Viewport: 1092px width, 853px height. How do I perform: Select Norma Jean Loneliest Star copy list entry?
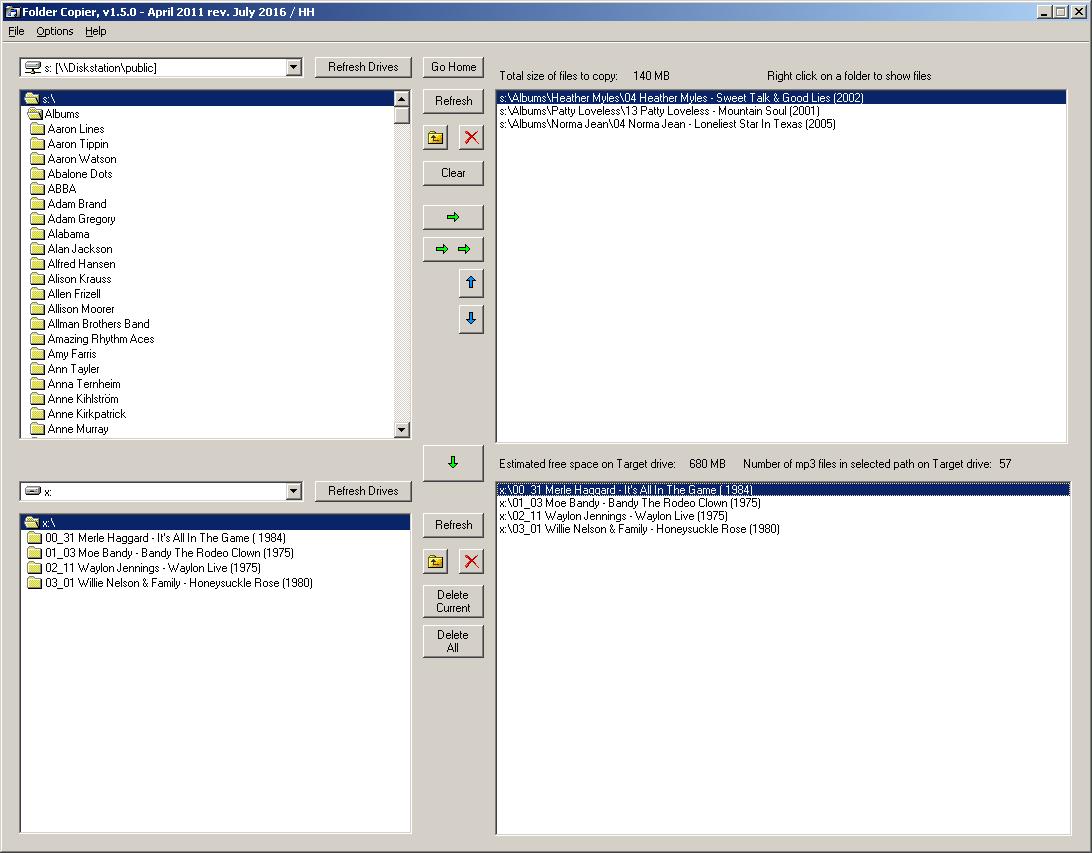[x=781, y=124]
